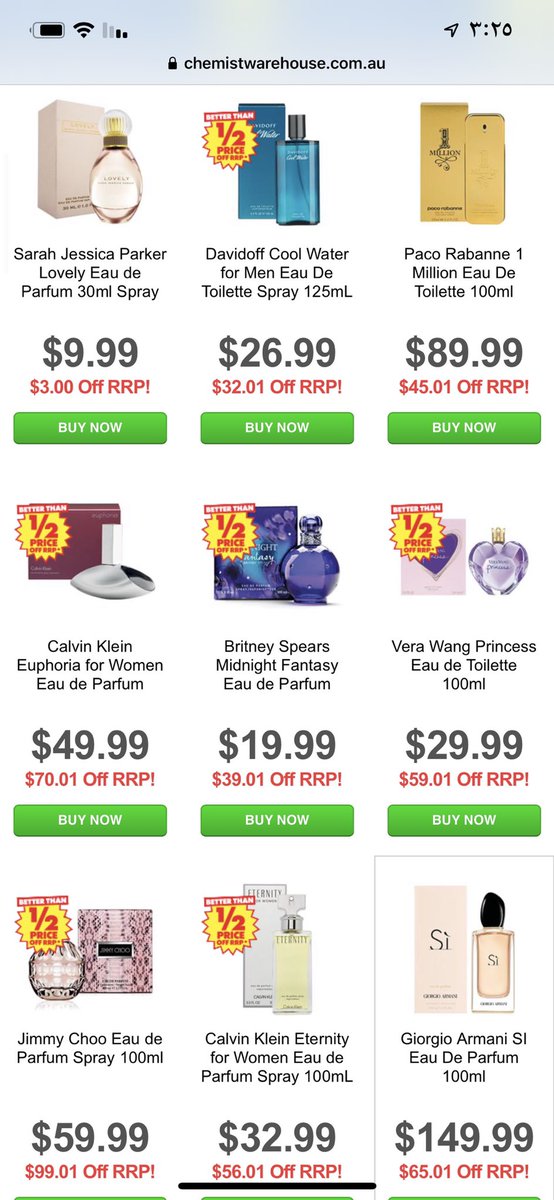Viewport: 554px width, 1200px height.
Task: Buy now the Britney Spears Midnight Fantasy
Action: 277,820
